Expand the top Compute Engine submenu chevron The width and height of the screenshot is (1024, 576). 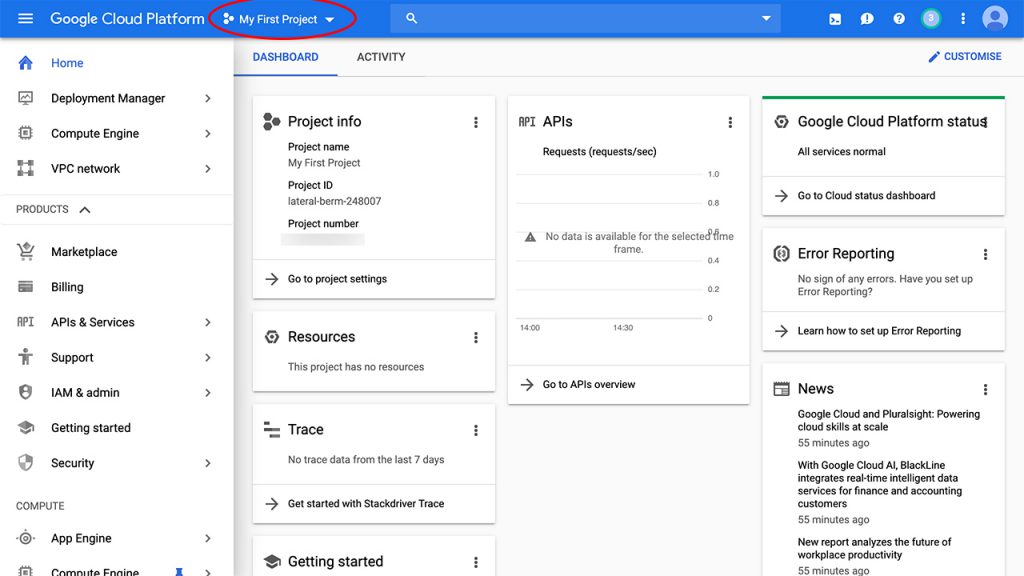click(x=208, y=133)
